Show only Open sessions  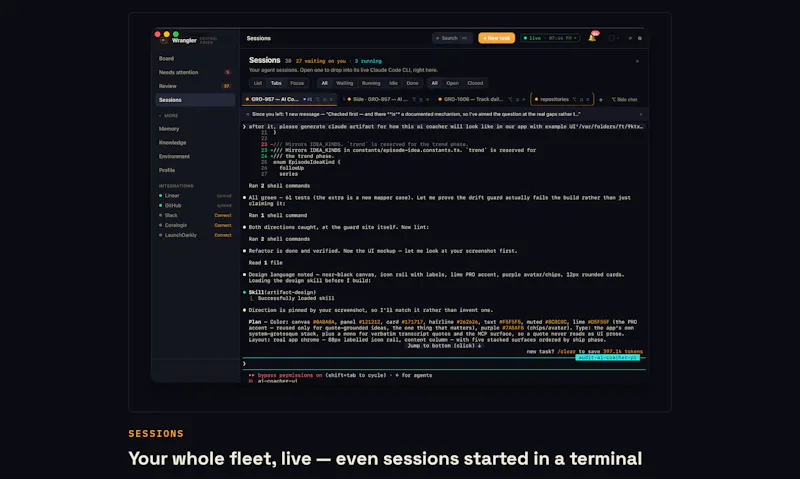tap(452, 83)
